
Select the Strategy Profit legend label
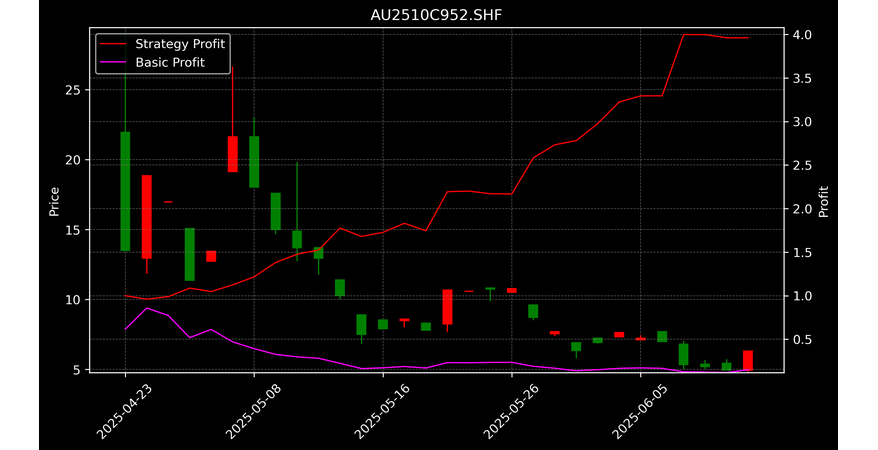[x=180, y=44]
